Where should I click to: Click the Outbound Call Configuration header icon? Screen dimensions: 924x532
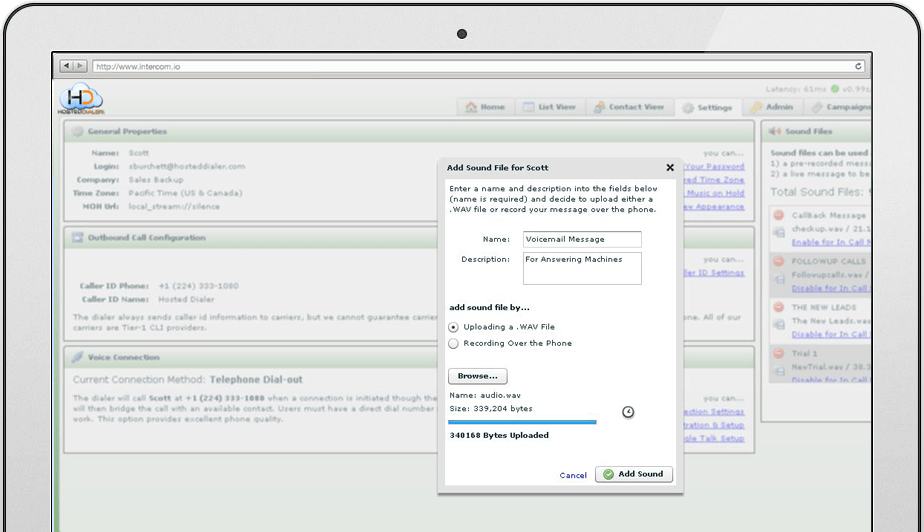point(77,237)
